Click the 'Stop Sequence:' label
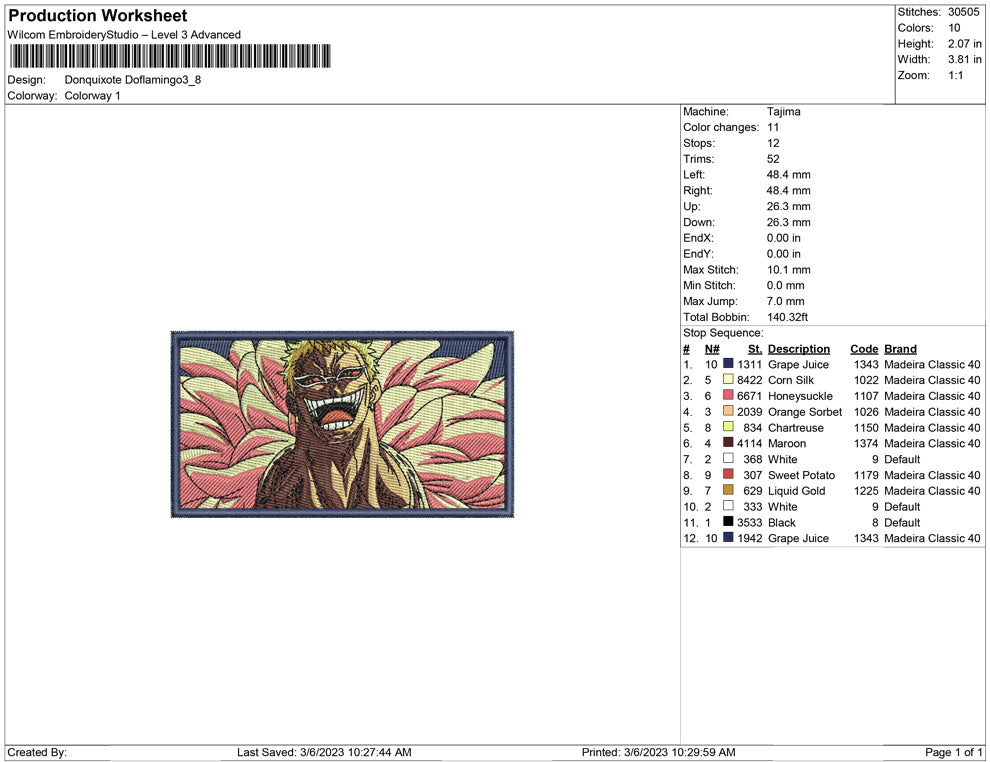 pyautogui.click(x=723, y=333)
